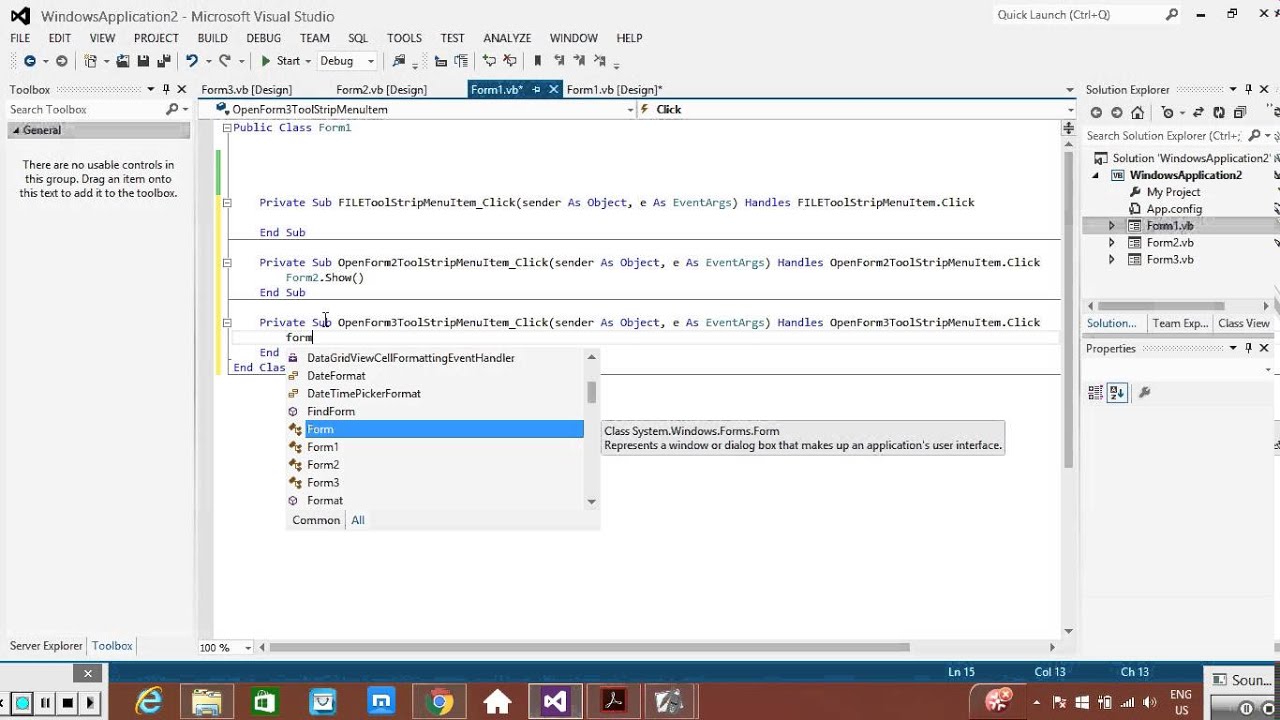The width and height of the screenshot is (1280, 720).
Task: Open the TOOLS menu
Action: coord(404,38)
